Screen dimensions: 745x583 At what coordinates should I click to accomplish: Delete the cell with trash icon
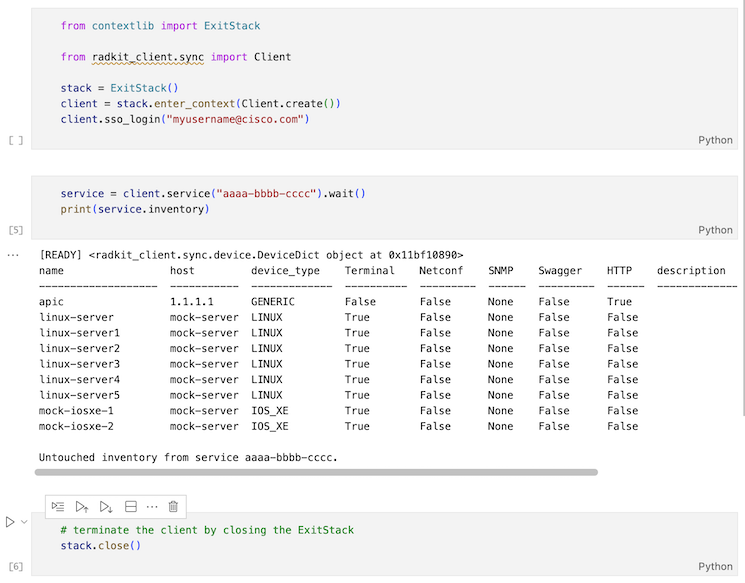pyautogui.click(x=173, y=507)
